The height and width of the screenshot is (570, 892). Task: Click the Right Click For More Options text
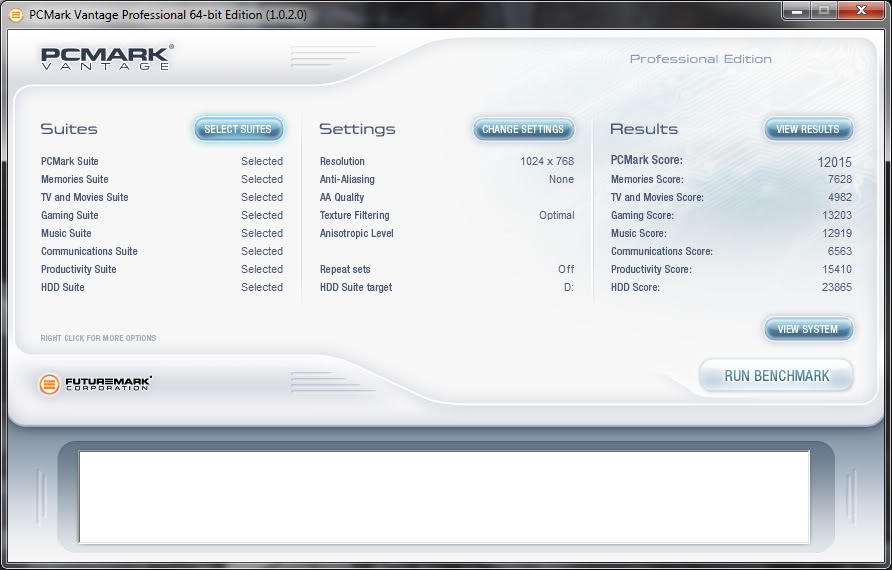(x=98, y=338)
